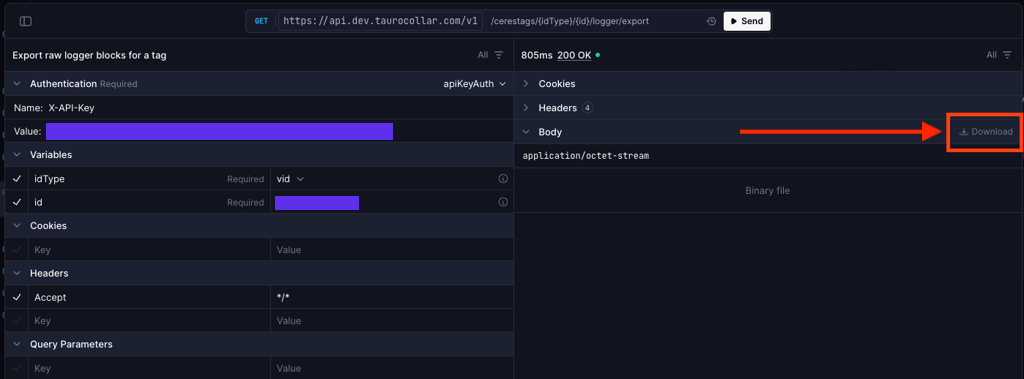The height and width of the screenshot is (379, 1024).
Task: Expand the response Headers section
Action: click(x=526, y=108)
